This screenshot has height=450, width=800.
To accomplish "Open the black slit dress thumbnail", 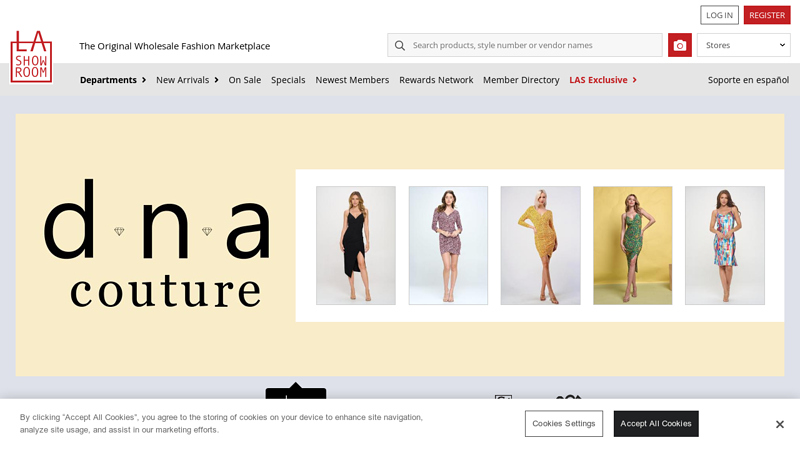I will point(356,245).
